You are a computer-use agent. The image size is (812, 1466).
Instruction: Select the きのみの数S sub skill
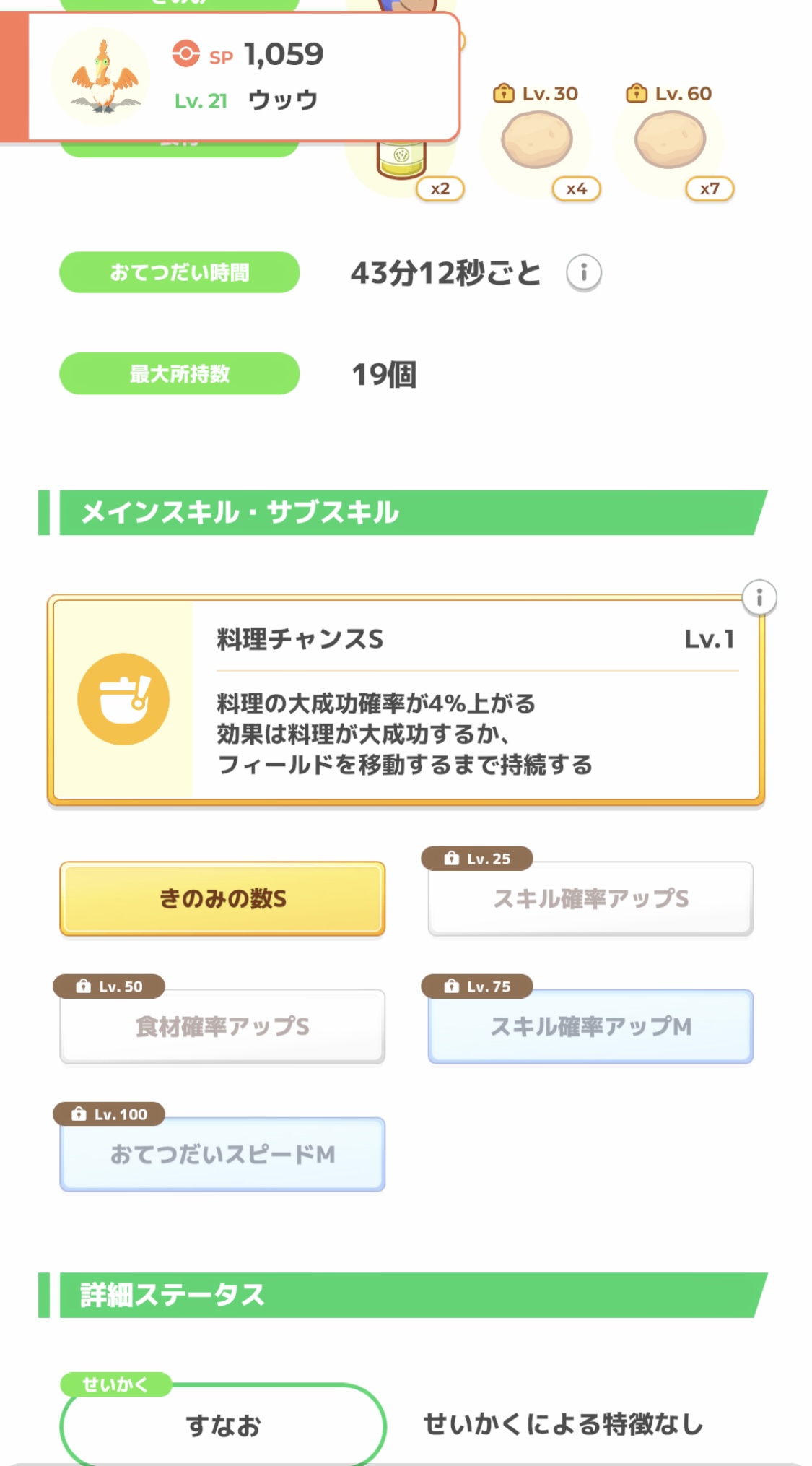pos(222,899)
